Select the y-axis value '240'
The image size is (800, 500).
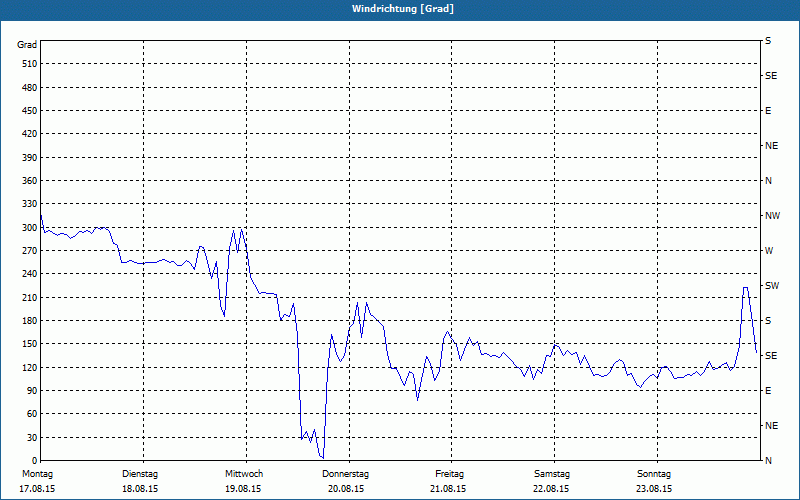pos(30,274)
